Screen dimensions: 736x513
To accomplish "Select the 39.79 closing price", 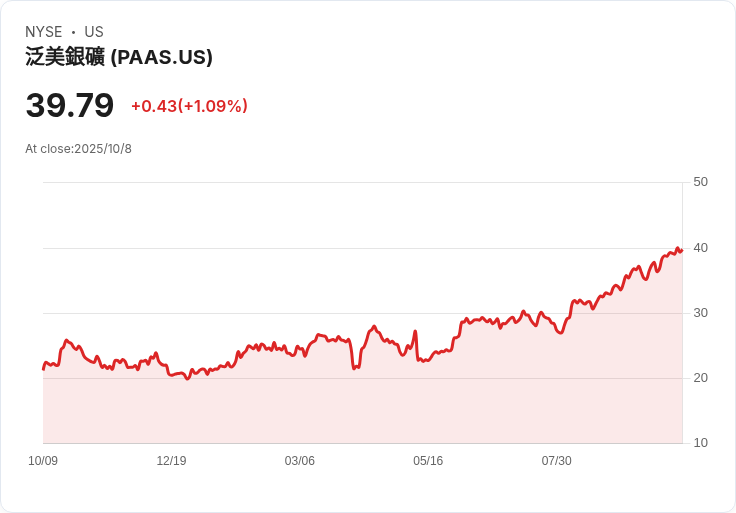I will tap(70, 105).
